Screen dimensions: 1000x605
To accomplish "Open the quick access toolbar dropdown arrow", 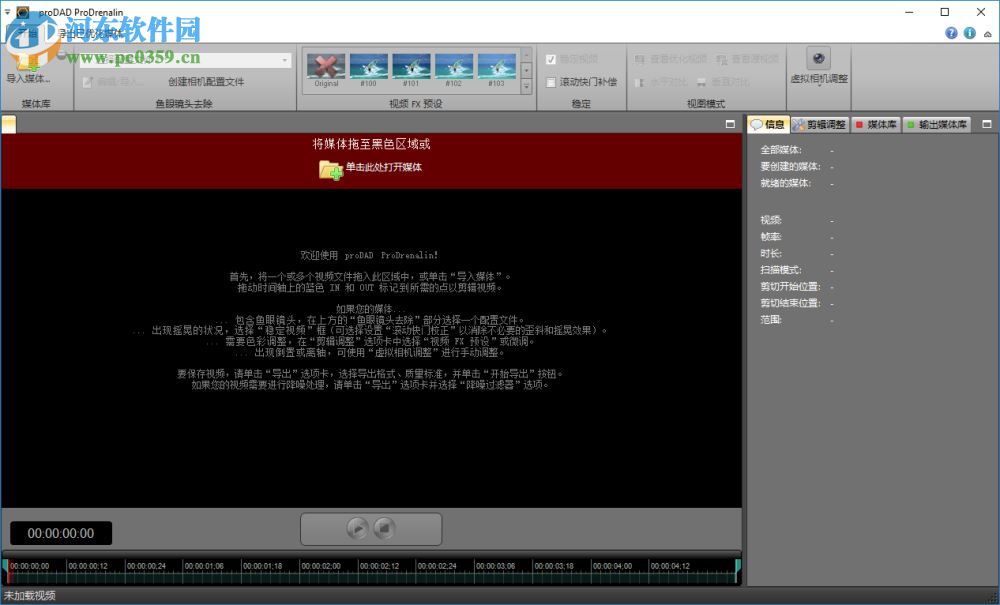I will coord(7,11).
